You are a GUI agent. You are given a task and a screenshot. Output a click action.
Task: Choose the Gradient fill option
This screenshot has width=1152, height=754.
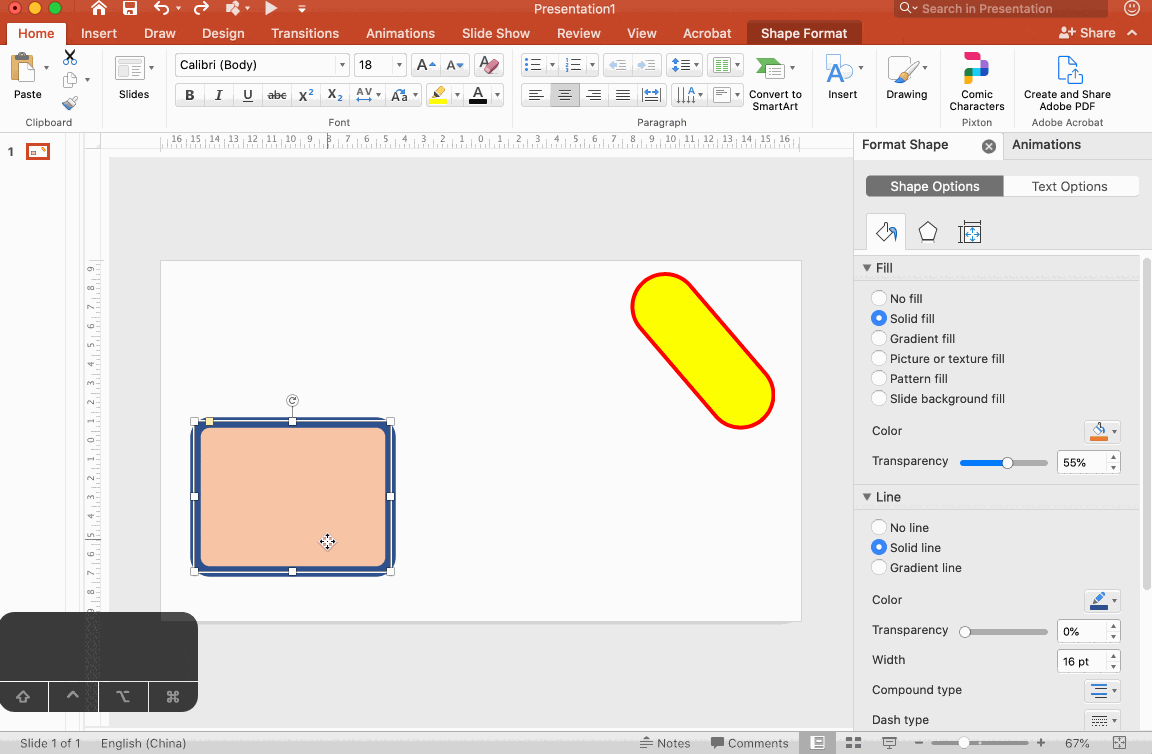pos(879,338)
